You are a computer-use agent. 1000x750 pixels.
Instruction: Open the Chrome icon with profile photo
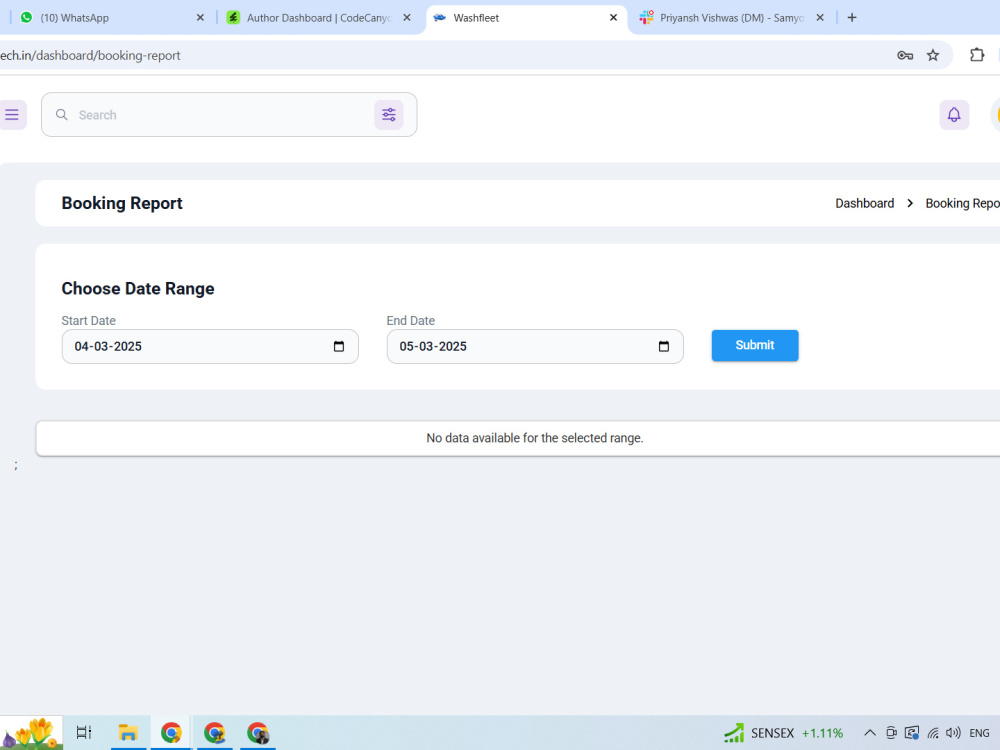click(x=258, y=733)
